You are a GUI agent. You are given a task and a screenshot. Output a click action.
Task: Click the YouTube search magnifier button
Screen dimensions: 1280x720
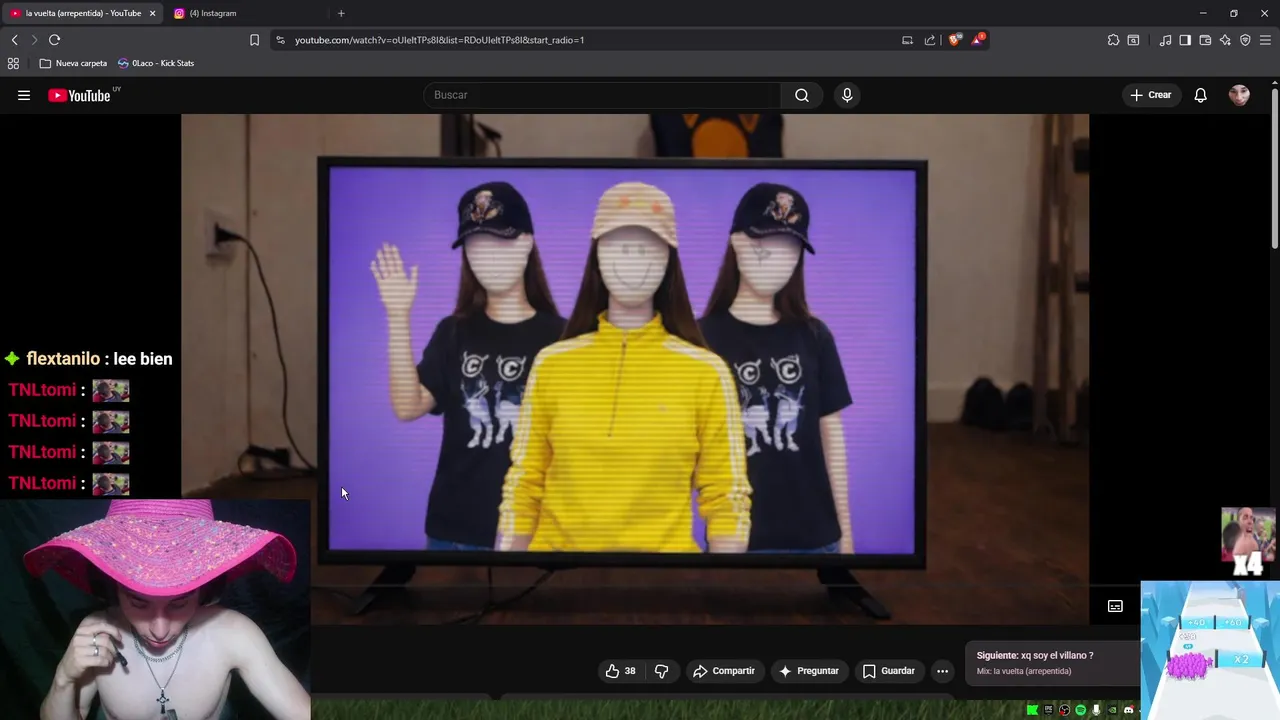(801, 95)
